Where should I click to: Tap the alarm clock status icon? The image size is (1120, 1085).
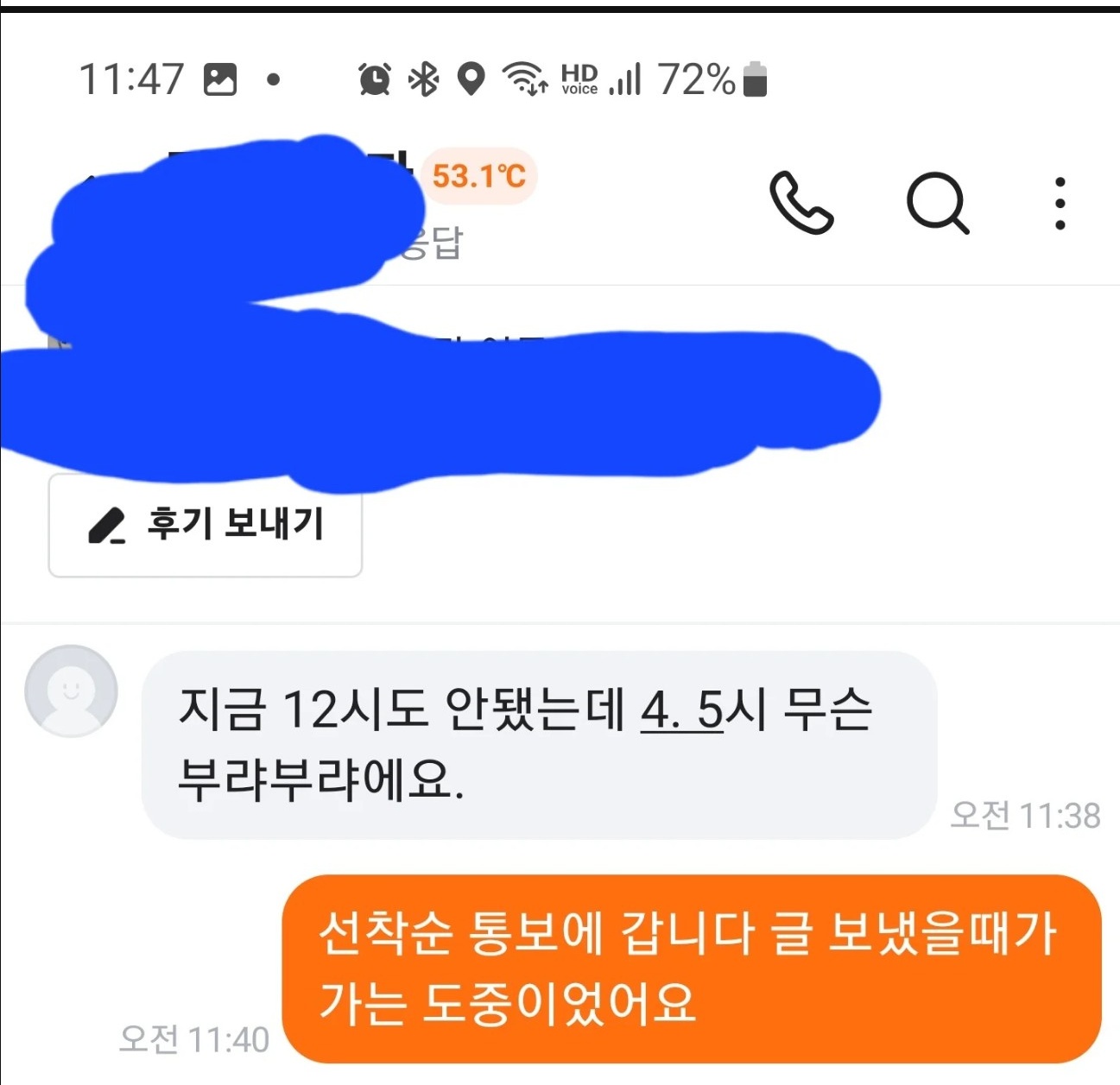click(x=375, y=79)
